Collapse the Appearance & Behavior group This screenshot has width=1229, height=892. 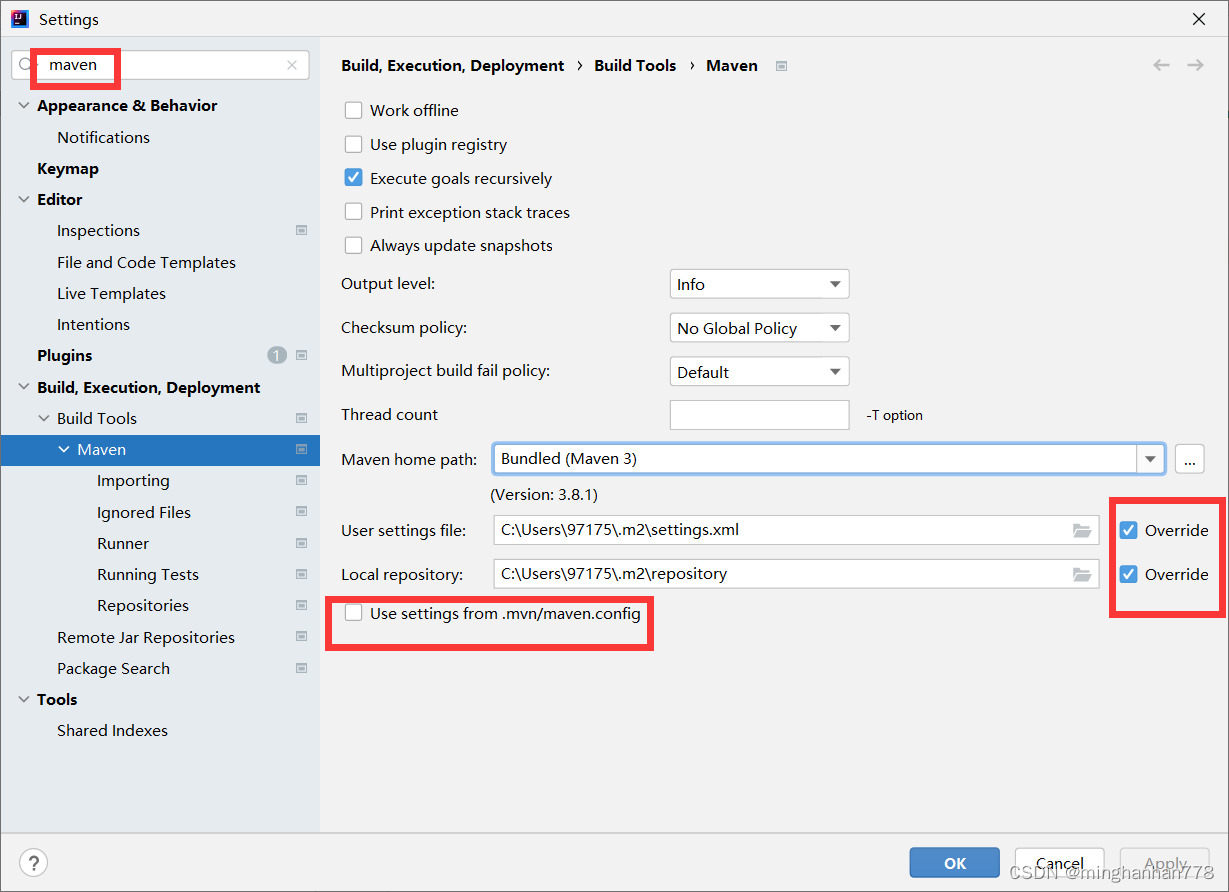pyautogui.click(x=24, y=105)
